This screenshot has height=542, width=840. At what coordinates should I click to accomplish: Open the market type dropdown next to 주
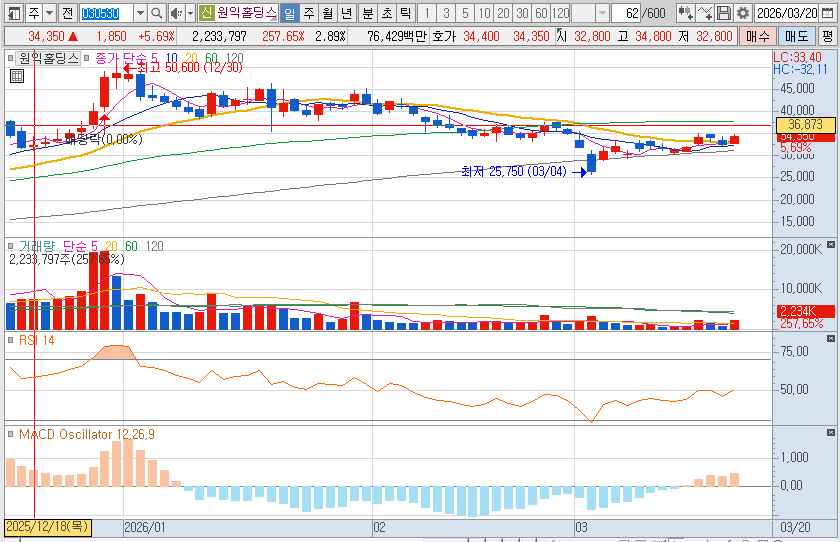pos(49,13)
